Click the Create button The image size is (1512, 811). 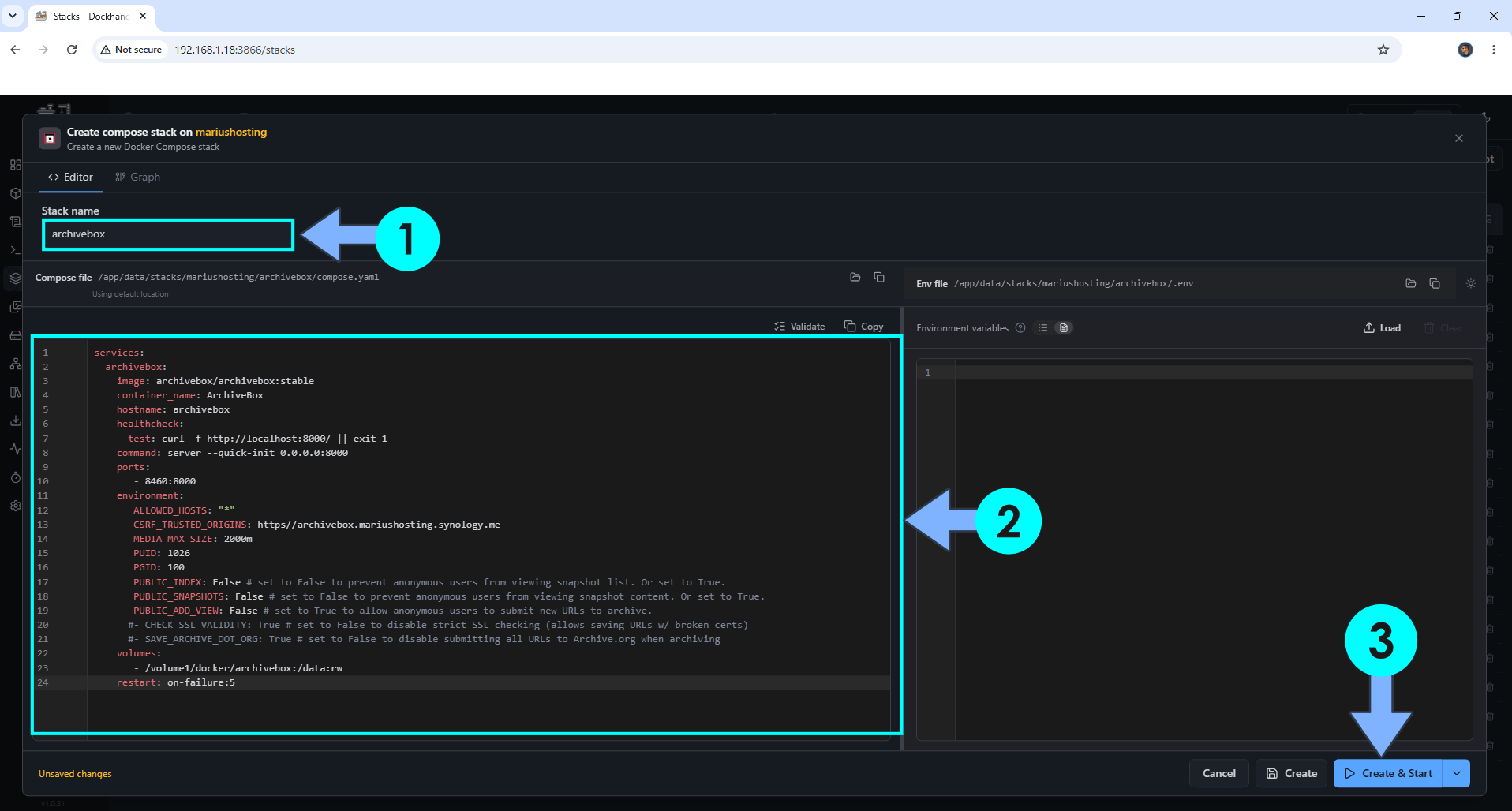point(1292,773)
